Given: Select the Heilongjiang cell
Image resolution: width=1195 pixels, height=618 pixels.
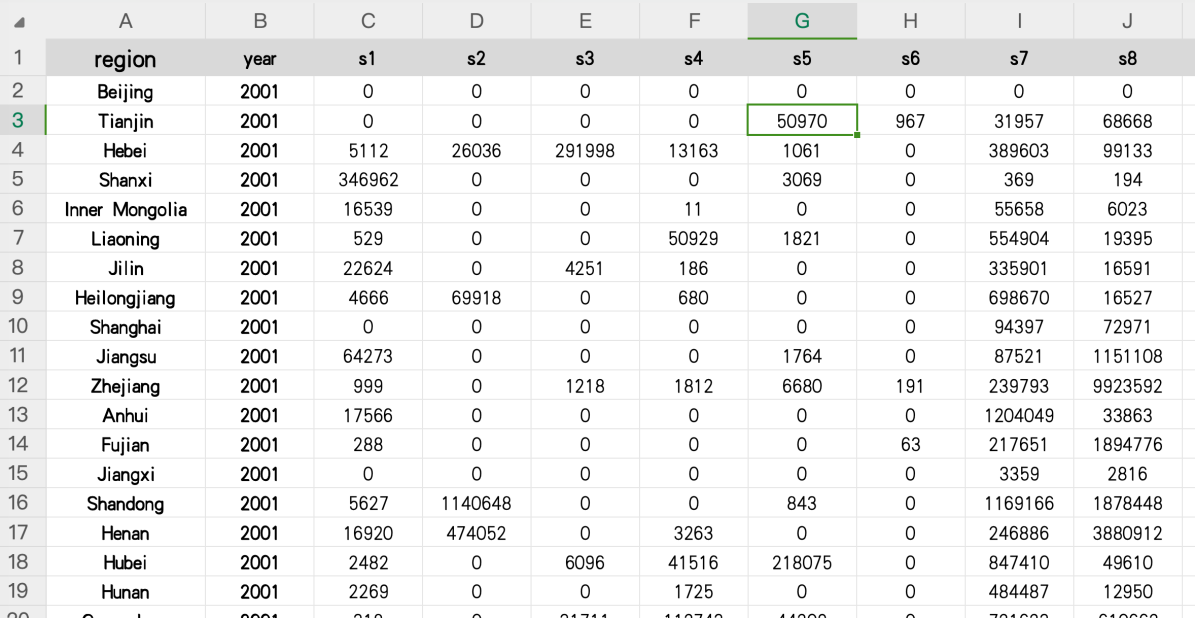Looking at the screenshot, I should 125,298.
